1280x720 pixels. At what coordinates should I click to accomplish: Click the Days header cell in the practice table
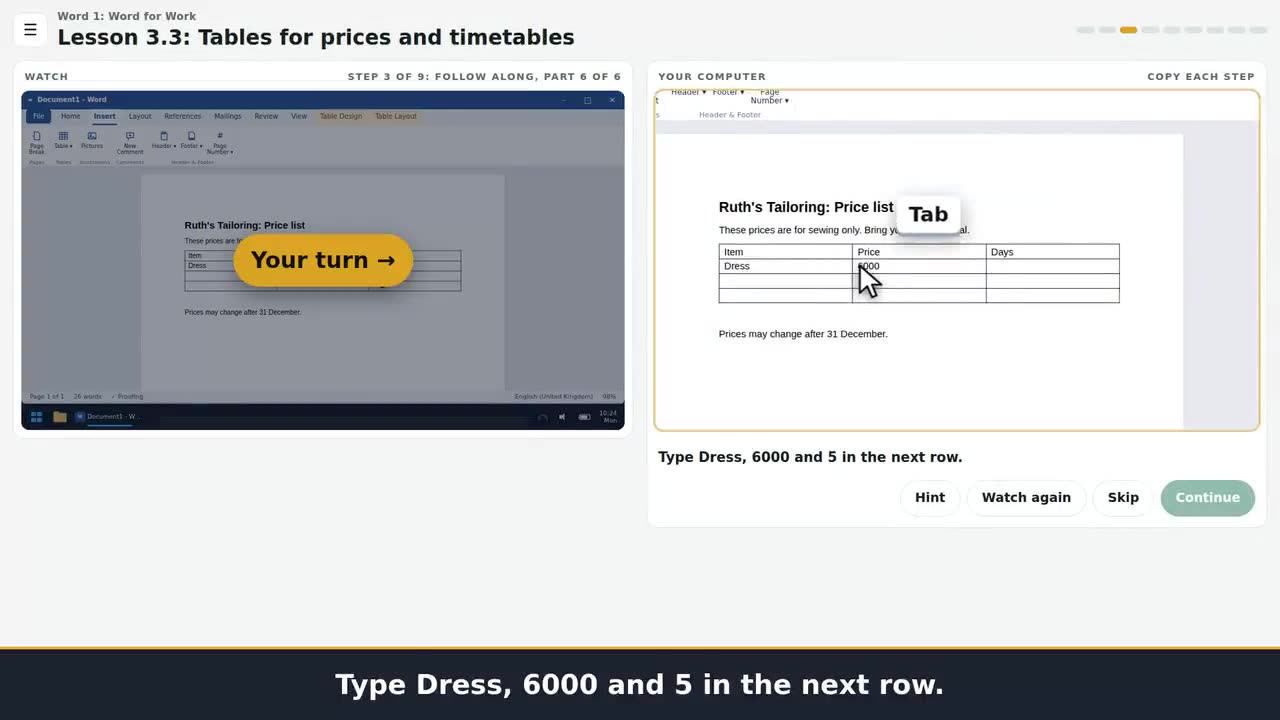(1052, 252)
